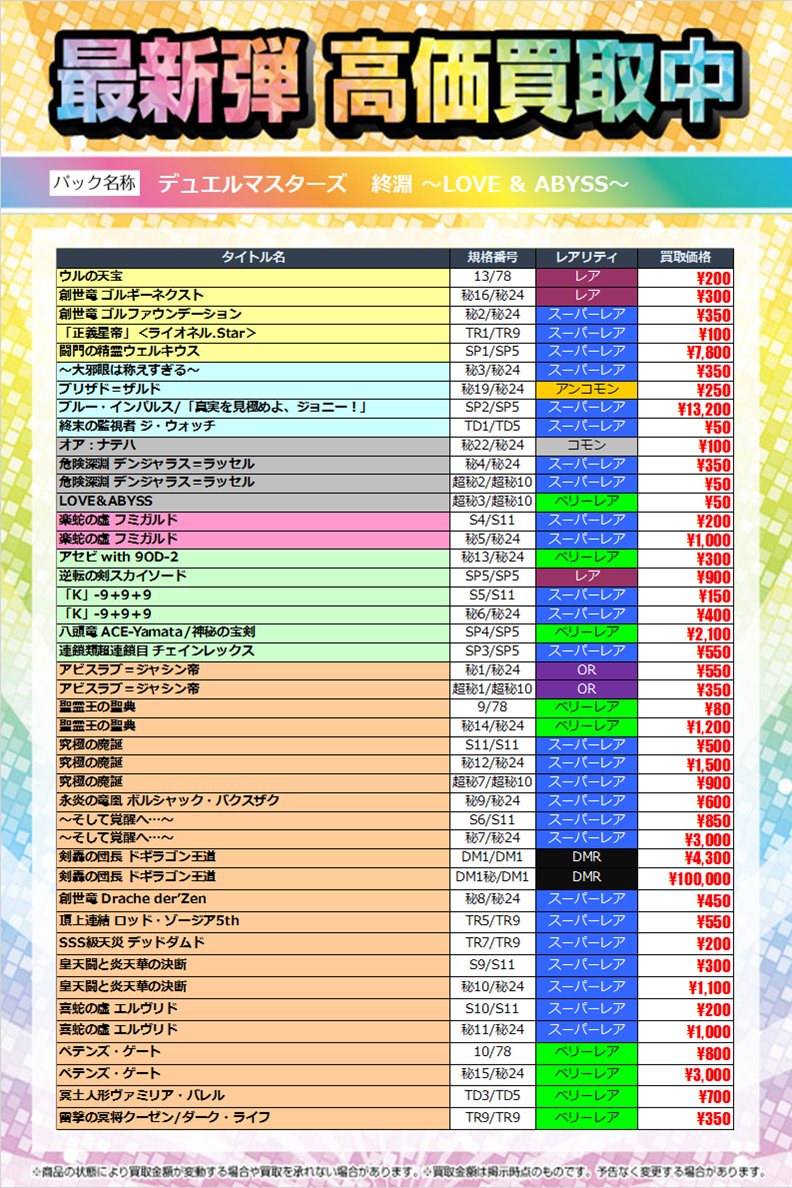The width and height of the screenshot is (792, 1188).
Task: Select the ブルー・インパルス title cell
Action: click(253, 408)
